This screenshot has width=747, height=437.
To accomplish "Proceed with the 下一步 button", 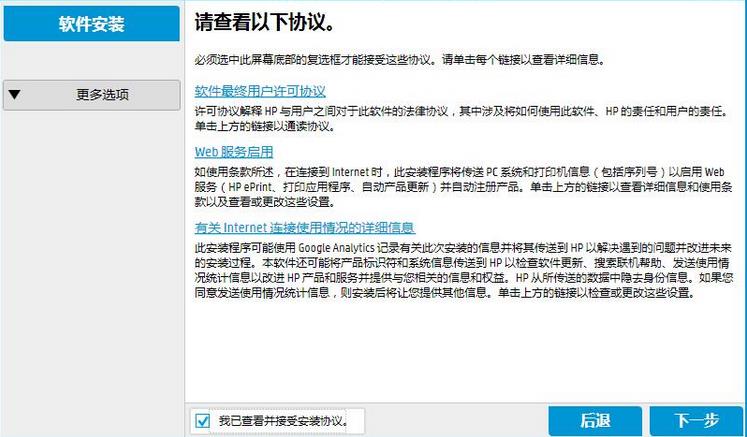I will 696,420.
